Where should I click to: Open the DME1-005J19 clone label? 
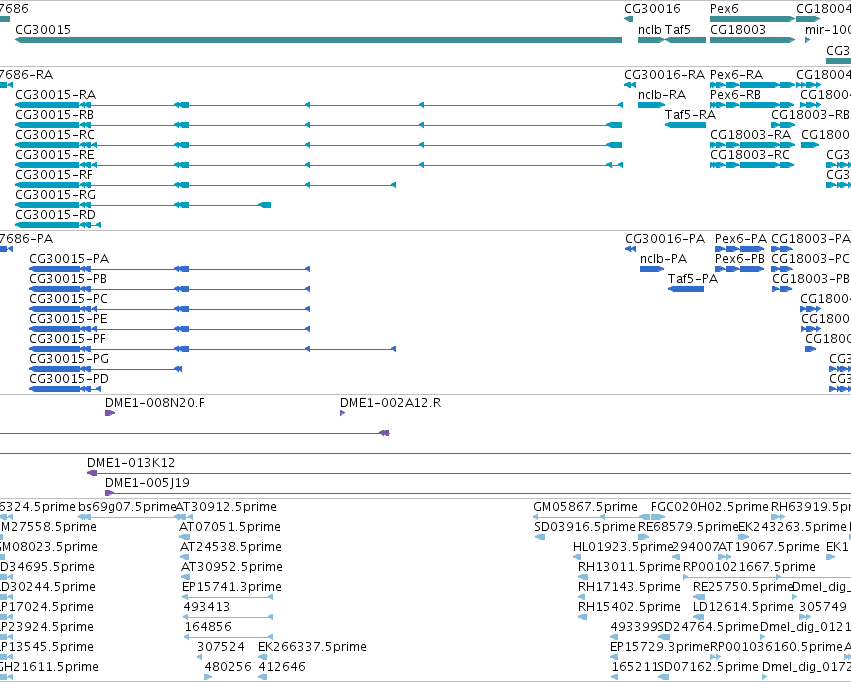pyautogui.click(x=147, y=483)
